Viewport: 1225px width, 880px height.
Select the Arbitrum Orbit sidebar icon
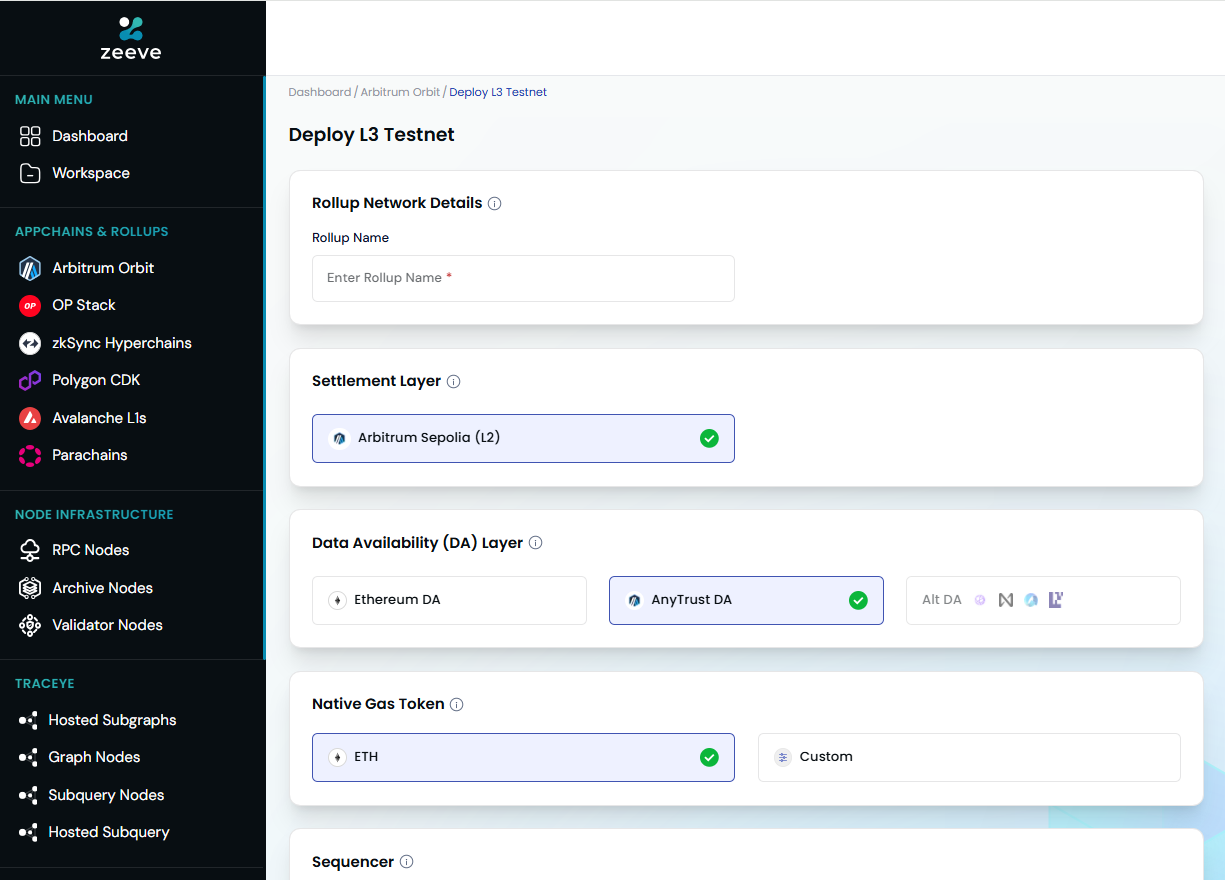tap(30, 268)
